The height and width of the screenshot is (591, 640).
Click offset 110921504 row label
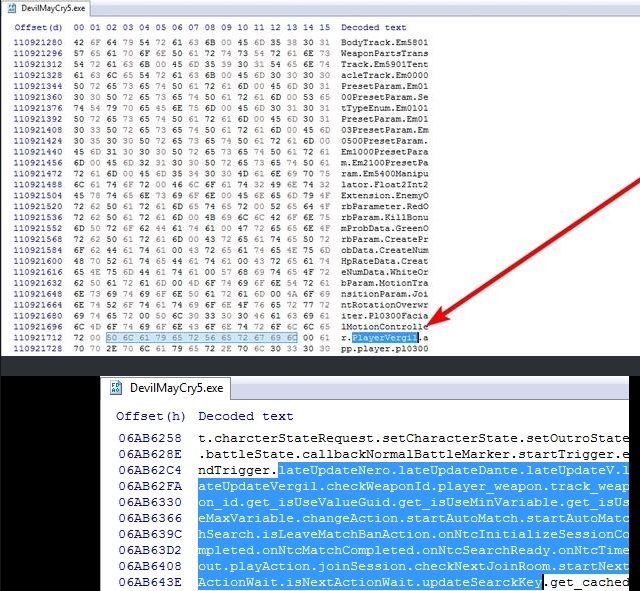[x=38, y=196]
